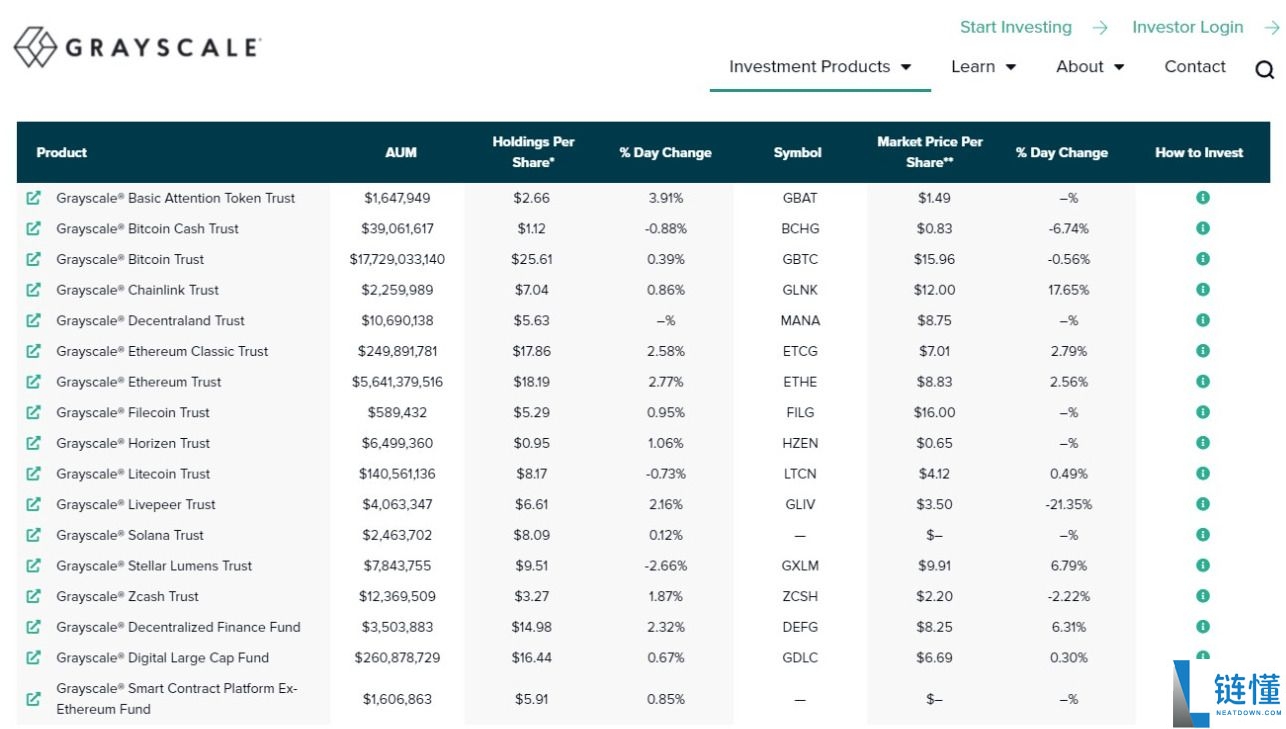Select market price $15.96
The width and height of the screenshot is (1286, 729).
point(935,259)
